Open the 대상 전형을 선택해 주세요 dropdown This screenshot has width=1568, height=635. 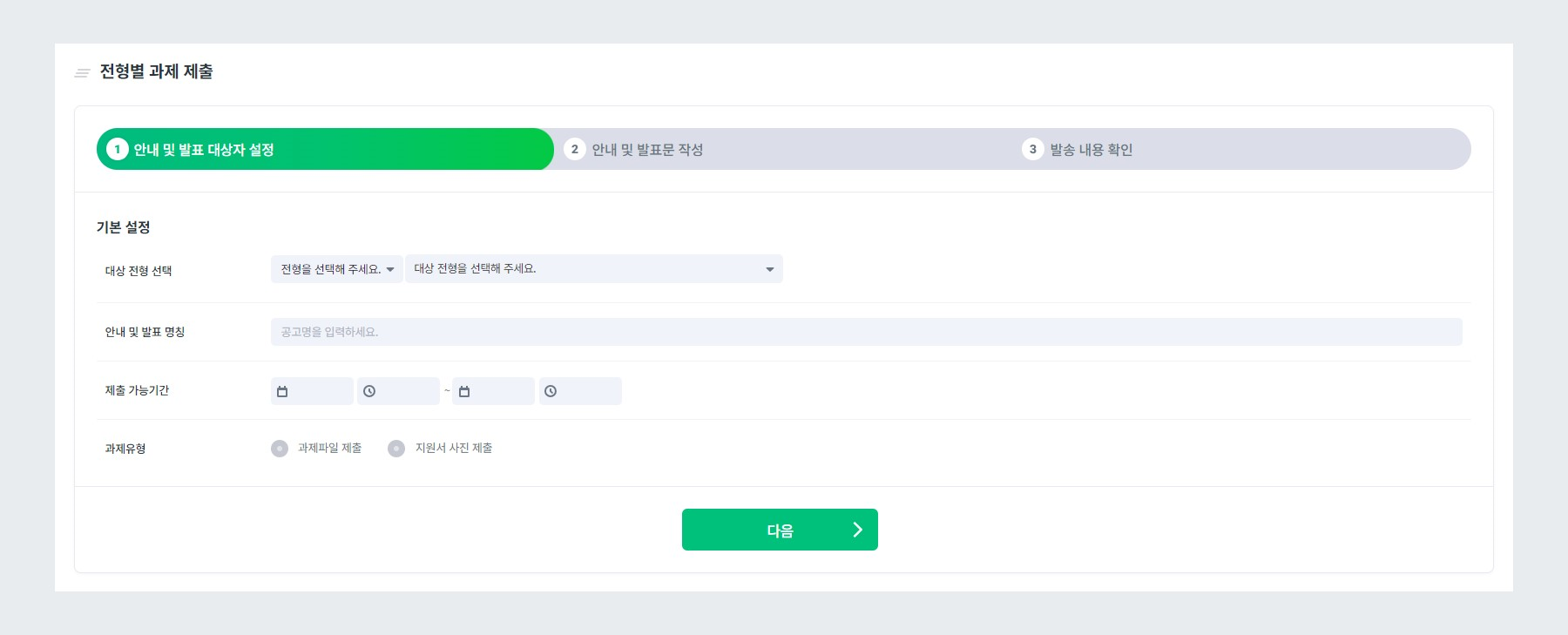[593, 268]
